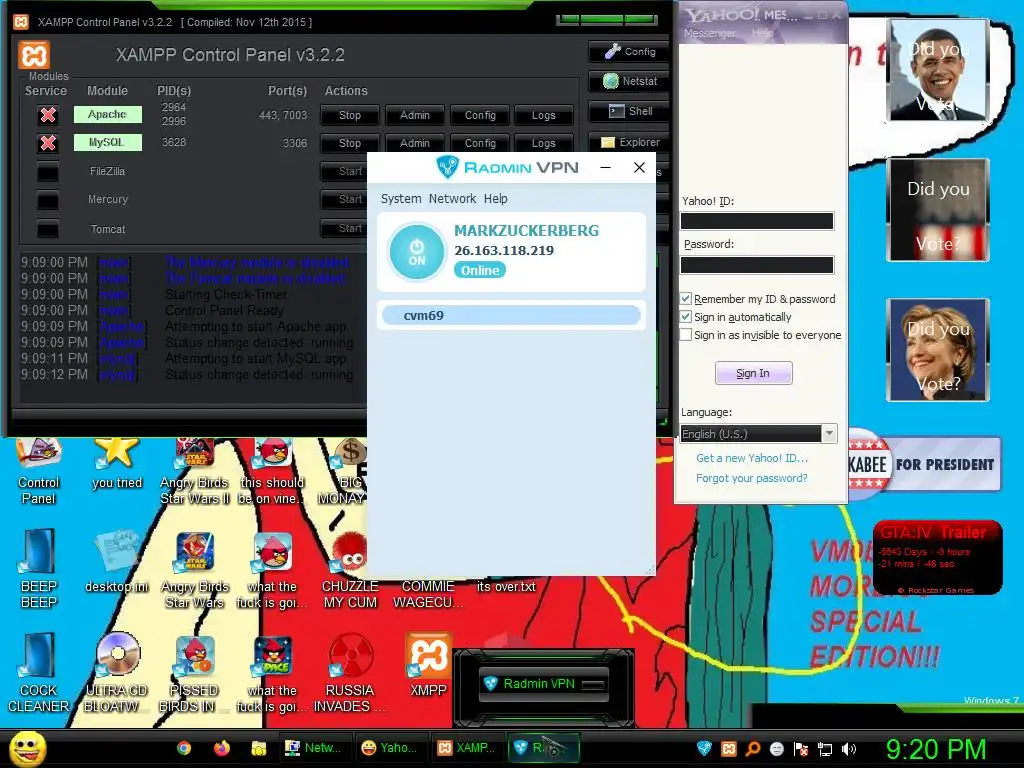The width and height of the screenshot is (1024, 768).
Task: Open the Control Panel desktop icon
Action: (39, 472)
